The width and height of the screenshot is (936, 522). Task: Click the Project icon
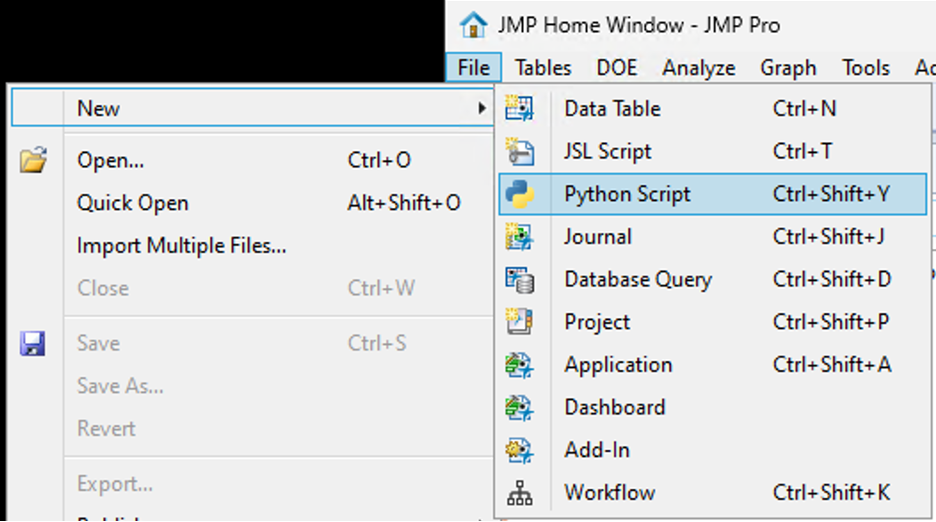point(520,322)
